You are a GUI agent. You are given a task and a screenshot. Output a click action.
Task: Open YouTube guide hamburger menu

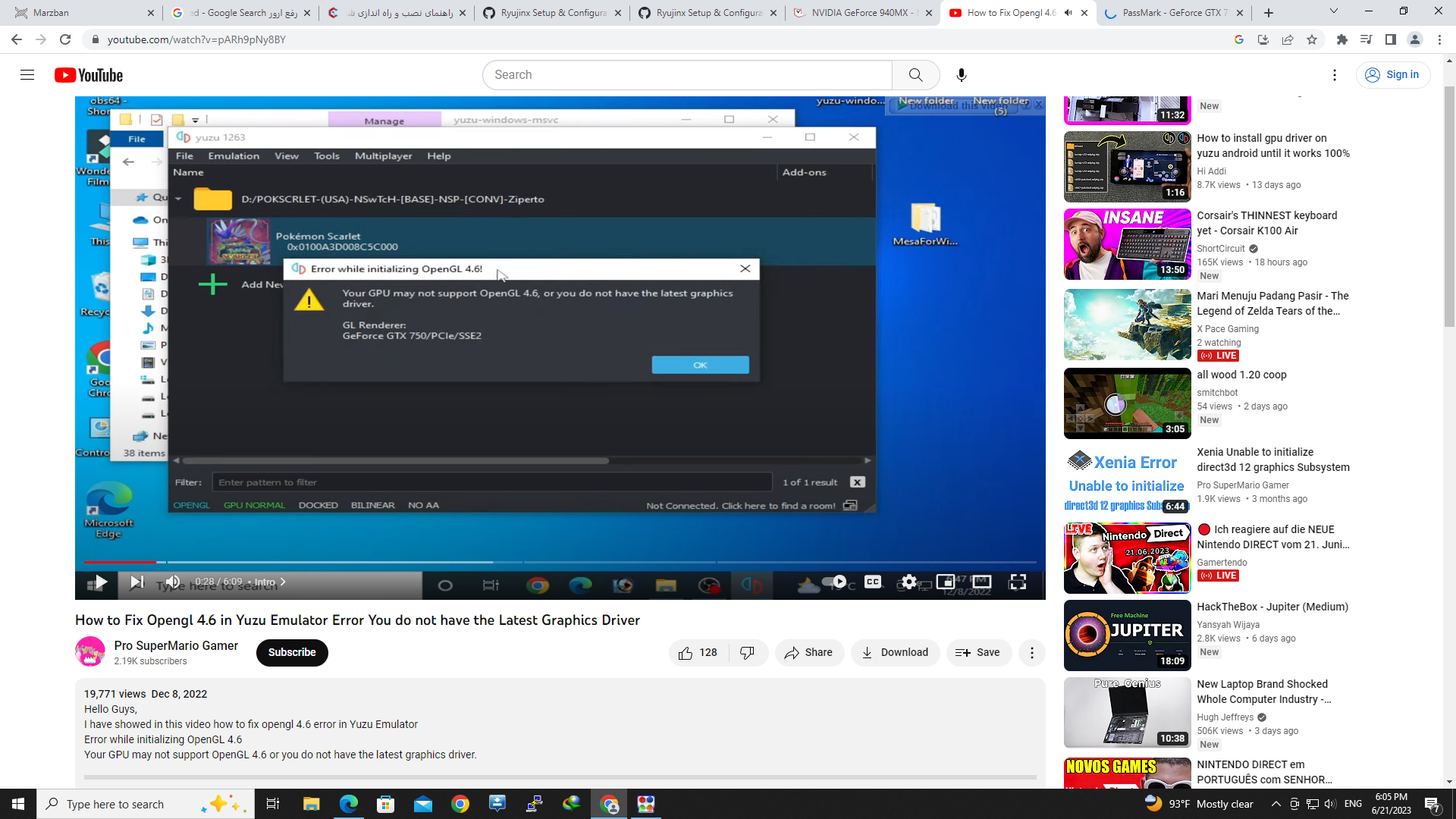point(27,75)
